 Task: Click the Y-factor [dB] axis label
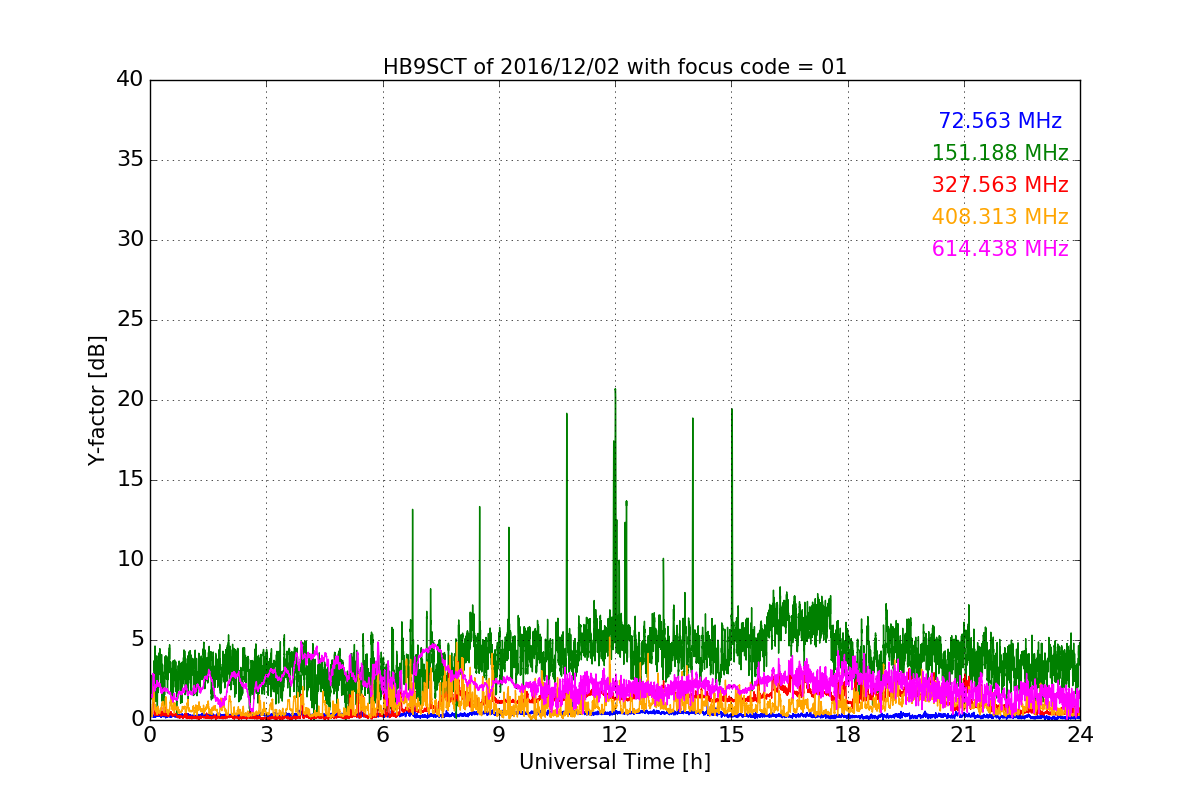tap(97, 400)
